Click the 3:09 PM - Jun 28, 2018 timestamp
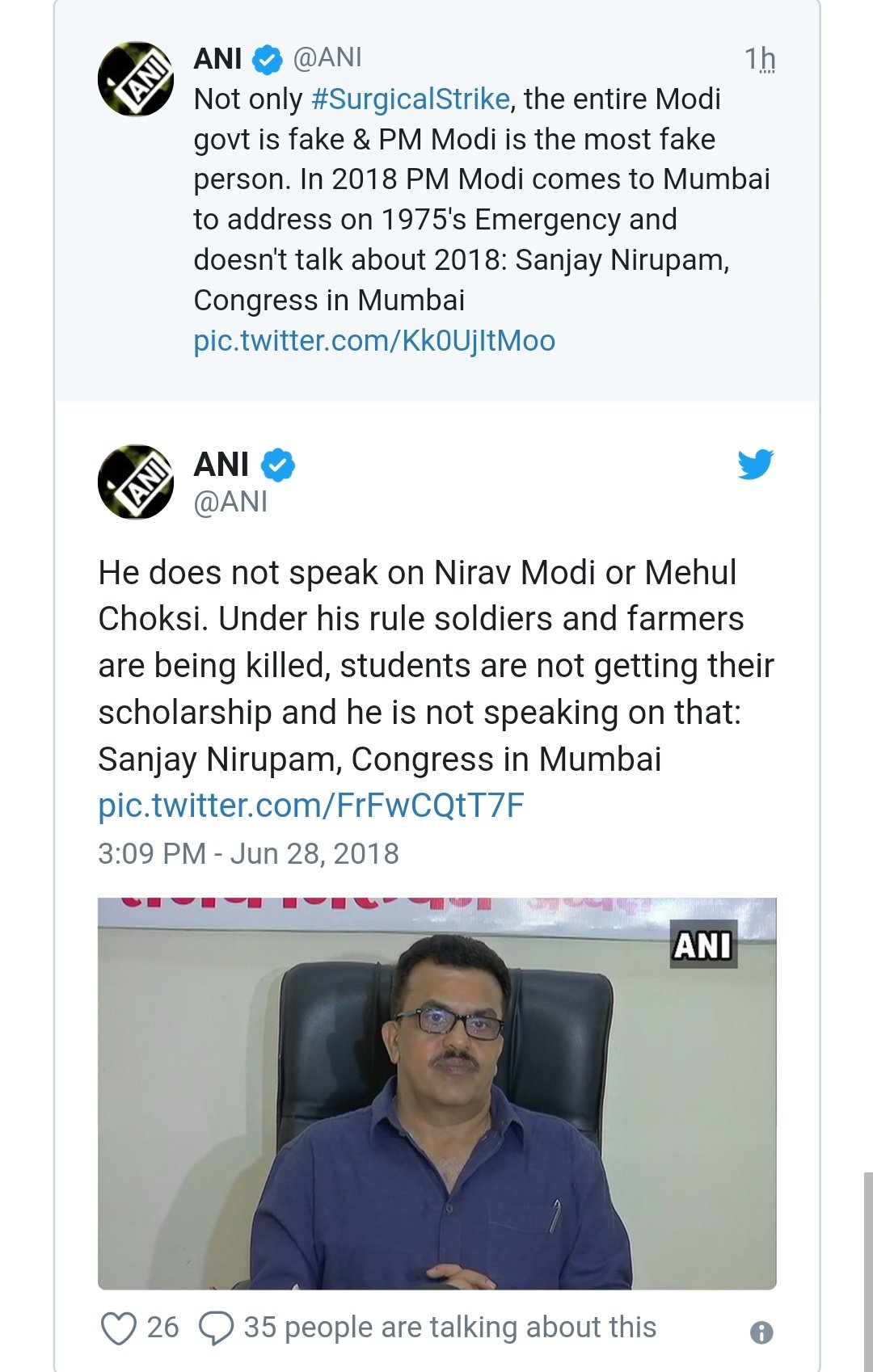 point(248,854)
